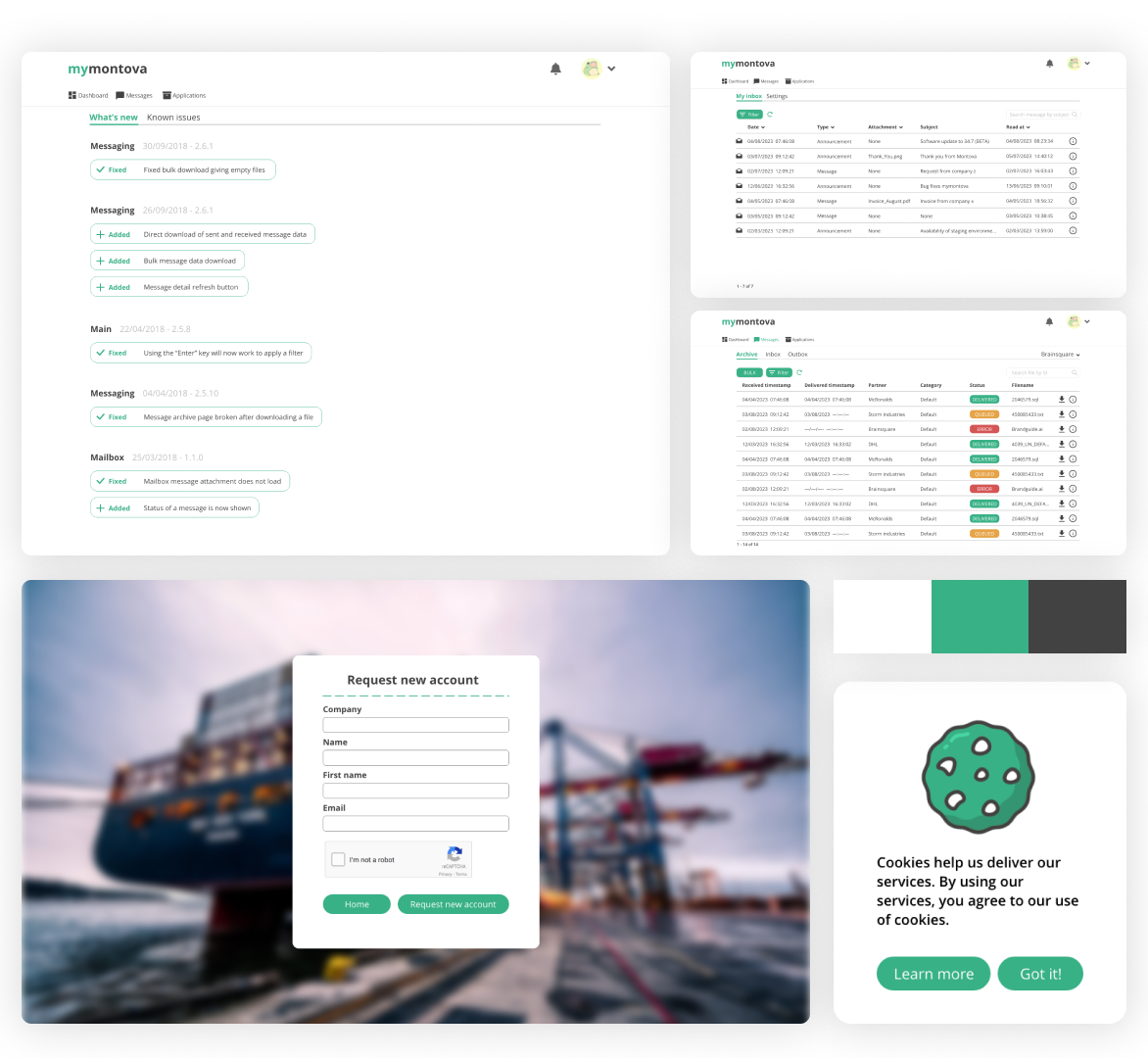Open info for Software update to 34.7 message
Viewport: 1148px width, 1058px height.
(1073, 141)
